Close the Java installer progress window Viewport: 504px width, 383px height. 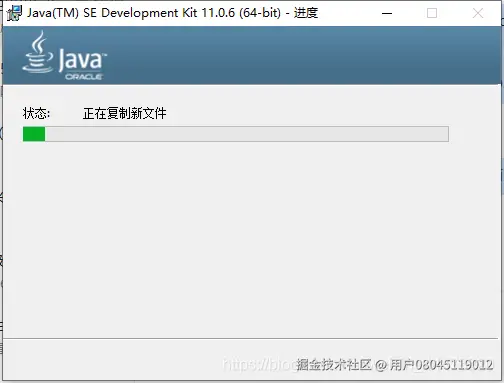pos(478,13)
